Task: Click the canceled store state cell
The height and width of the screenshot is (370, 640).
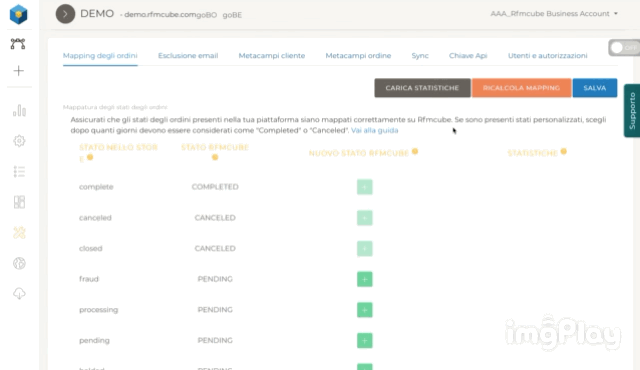Action: 95,218
